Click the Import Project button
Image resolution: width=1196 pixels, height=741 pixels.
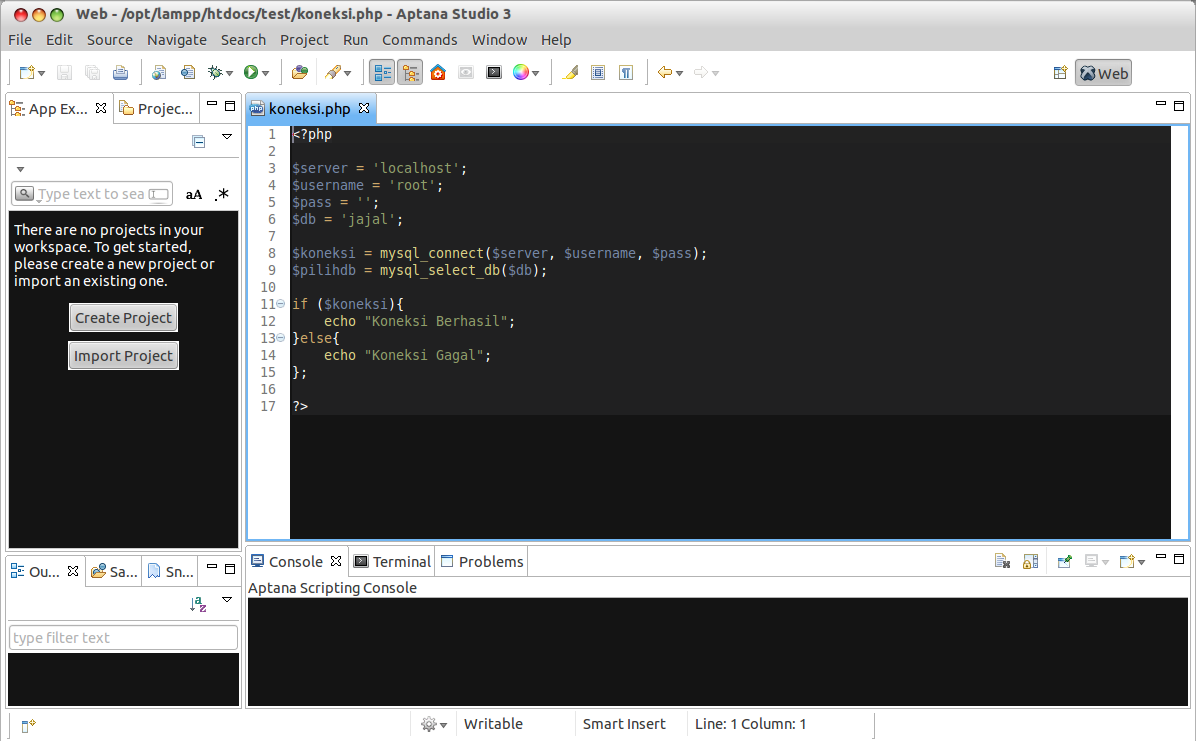pyautogui.click(x=124, y=356)
